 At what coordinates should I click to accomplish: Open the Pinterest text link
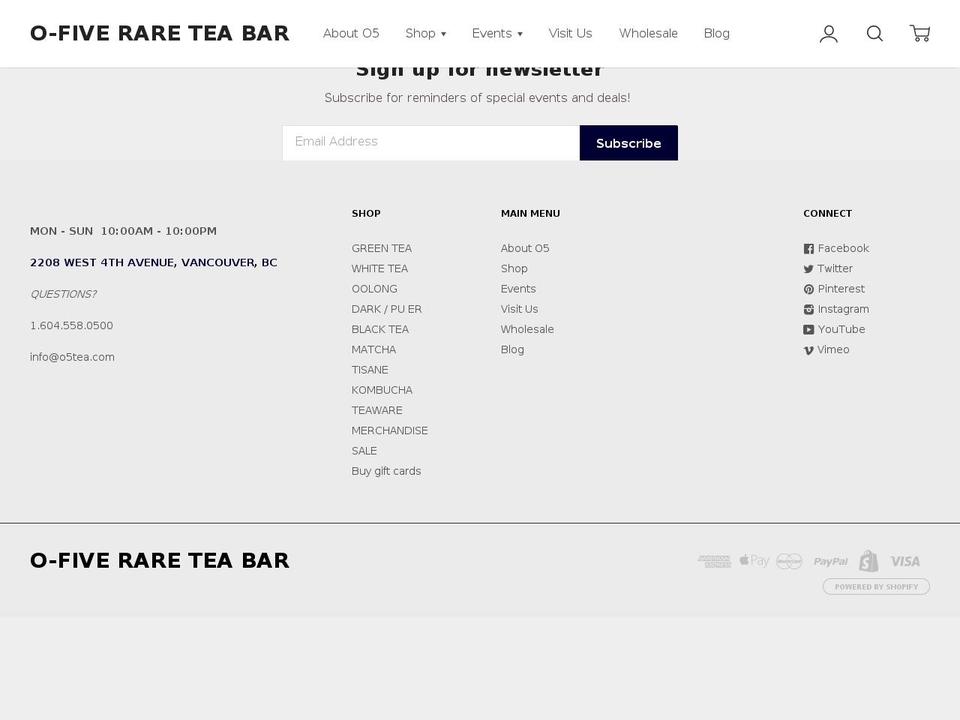tap(841, 289)
